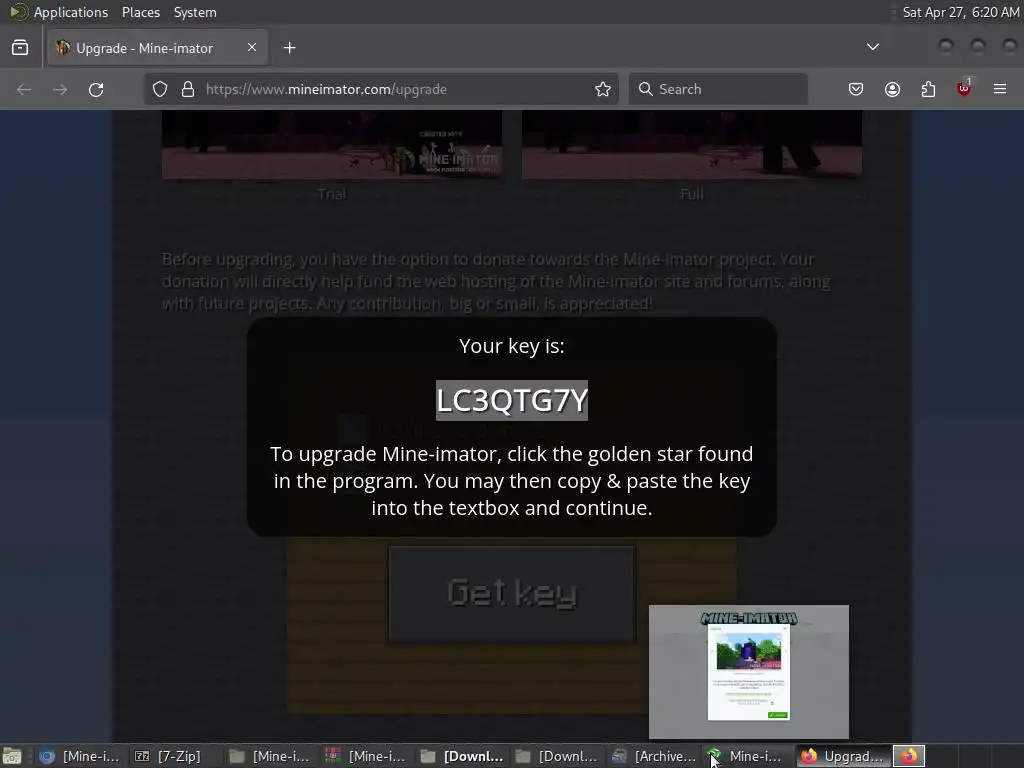Select the Upgrade - Mine-imator tab
Screen dimensions: 1024x768
(157, 48)
